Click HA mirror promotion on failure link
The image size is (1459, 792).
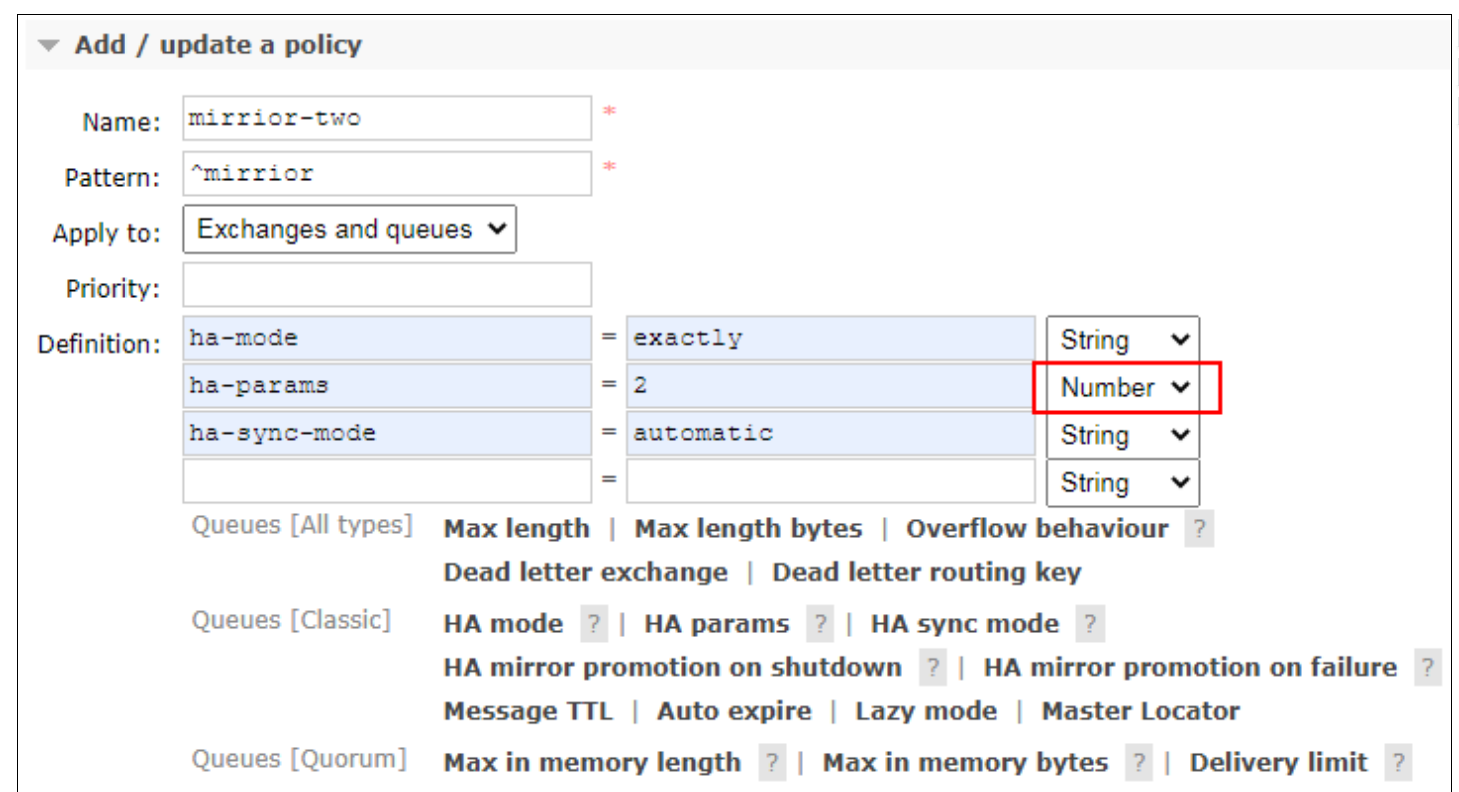1191,667
